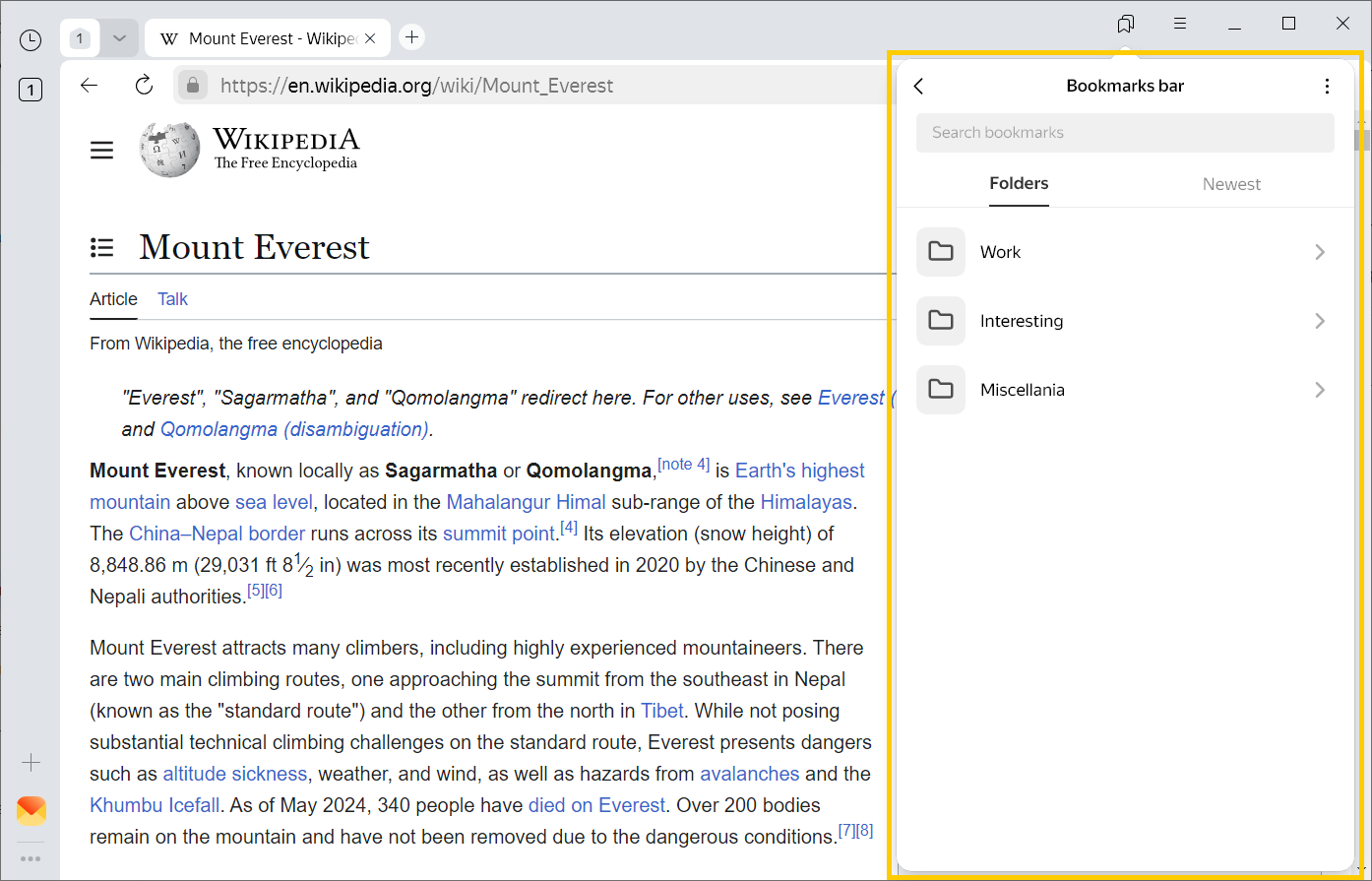
Task: Open a new tab with plus button
Action: pos(412,37)
